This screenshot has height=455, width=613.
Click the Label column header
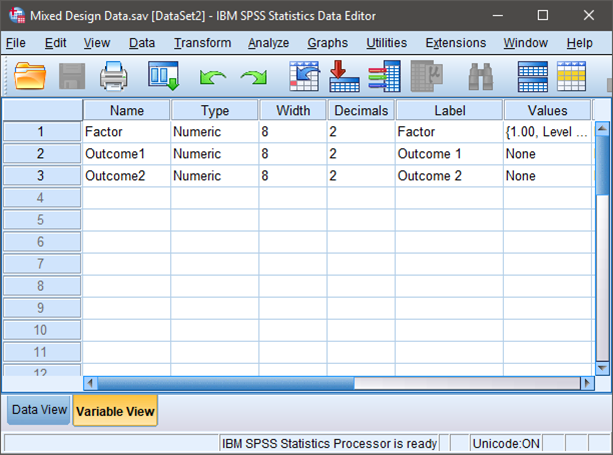450,110
